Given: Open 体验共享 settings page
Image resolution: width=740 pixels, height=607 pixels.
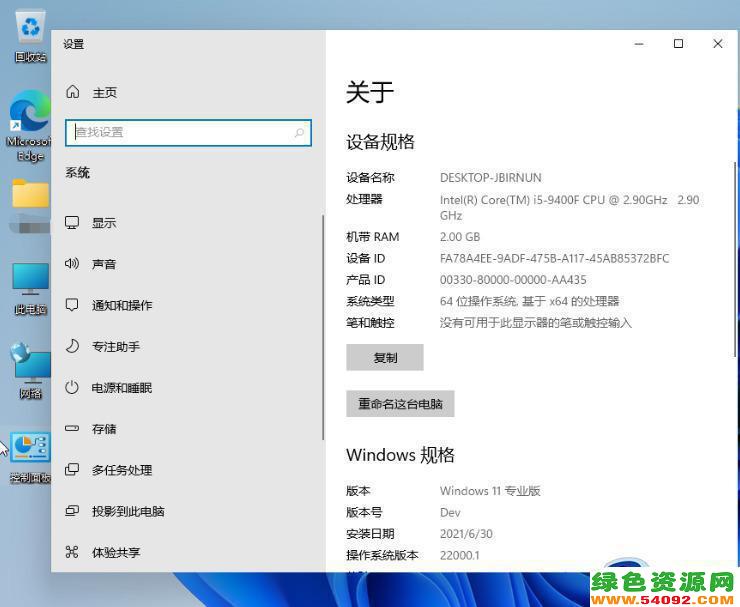Looking at the screenshot, I should (x=116, y=552).
